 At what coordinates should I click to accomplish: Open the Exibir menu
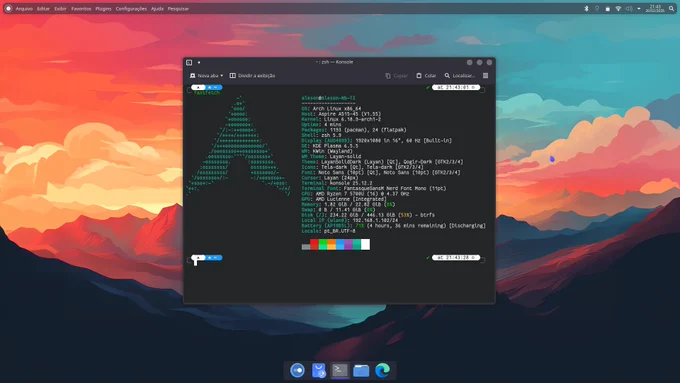60,9
